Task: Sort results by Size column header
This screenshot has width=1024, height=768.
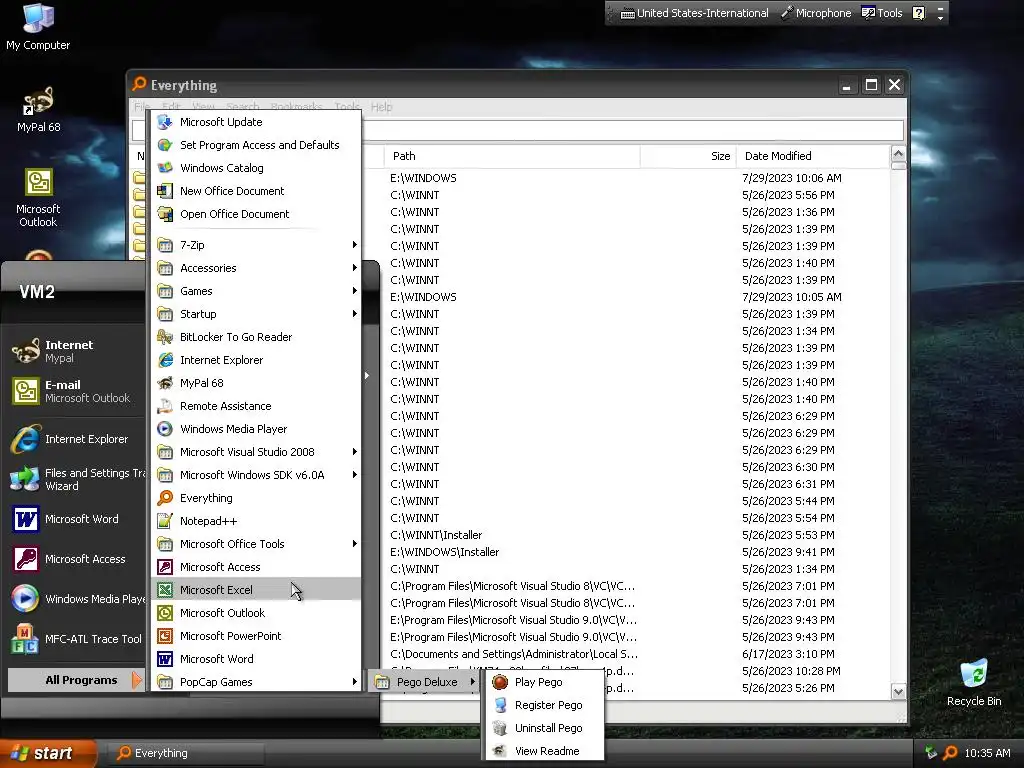Action: (x=688, y=156)
